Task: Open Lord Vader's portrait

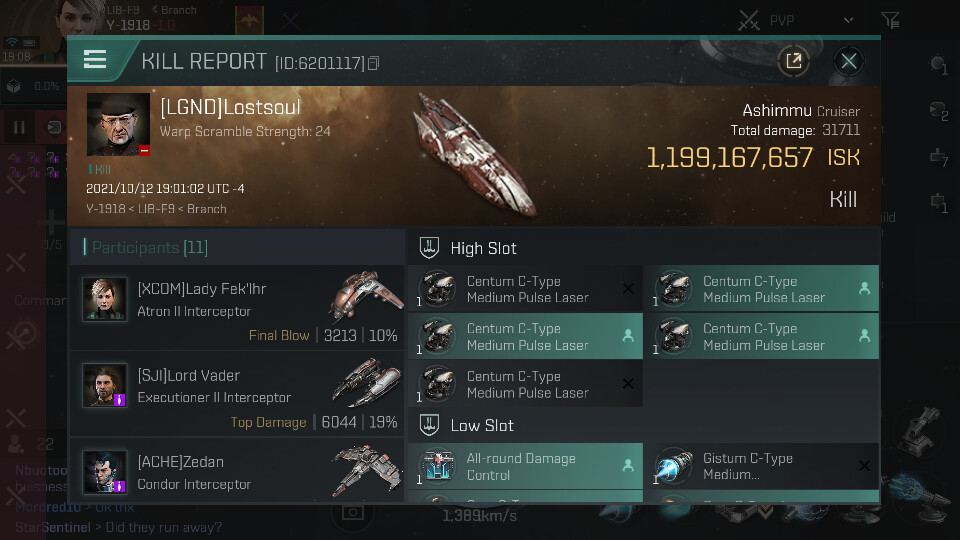Action: coord(105,386)
